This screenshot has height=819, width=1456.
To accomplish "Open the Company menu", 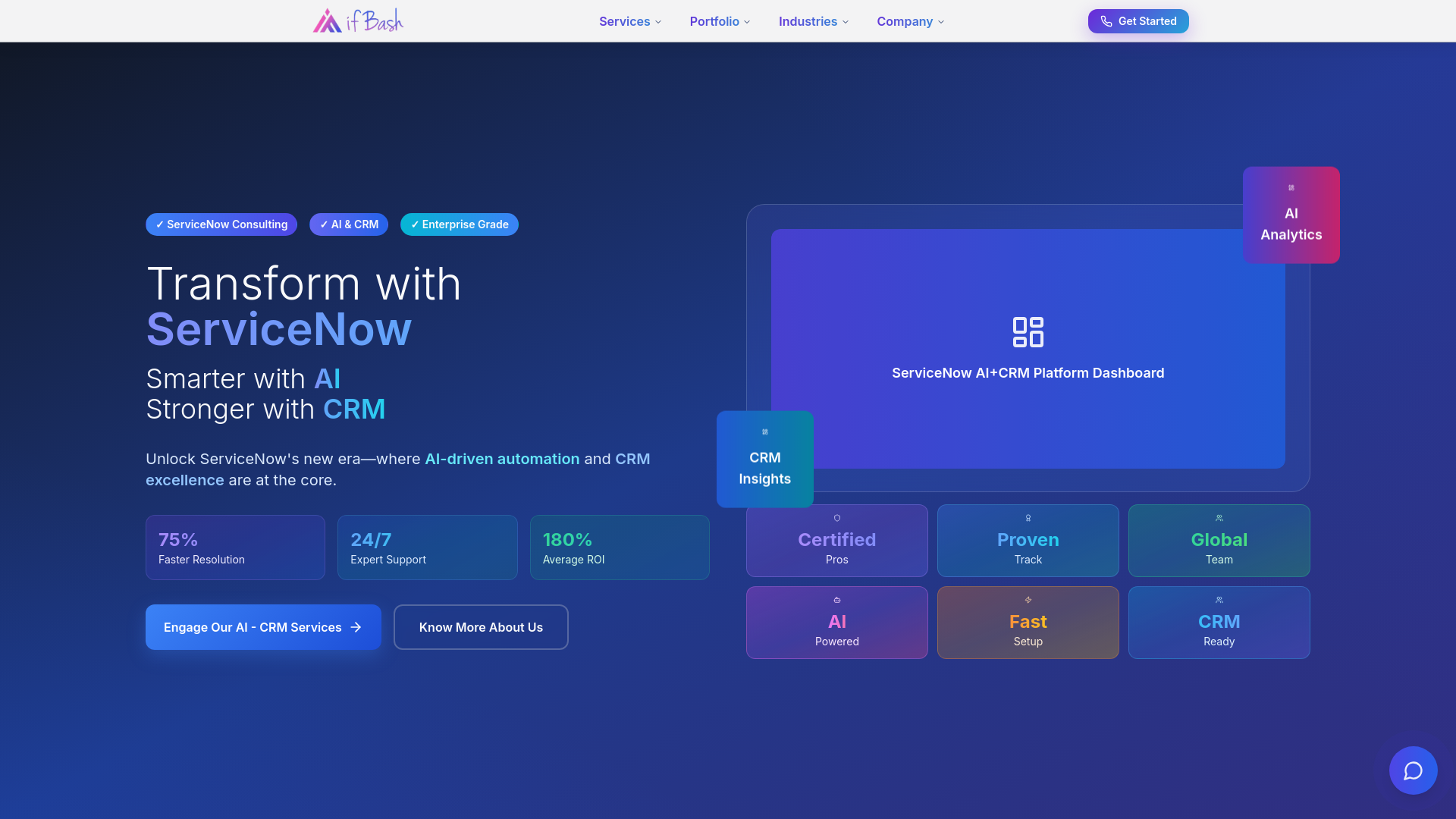I will (x=911, y=21).
